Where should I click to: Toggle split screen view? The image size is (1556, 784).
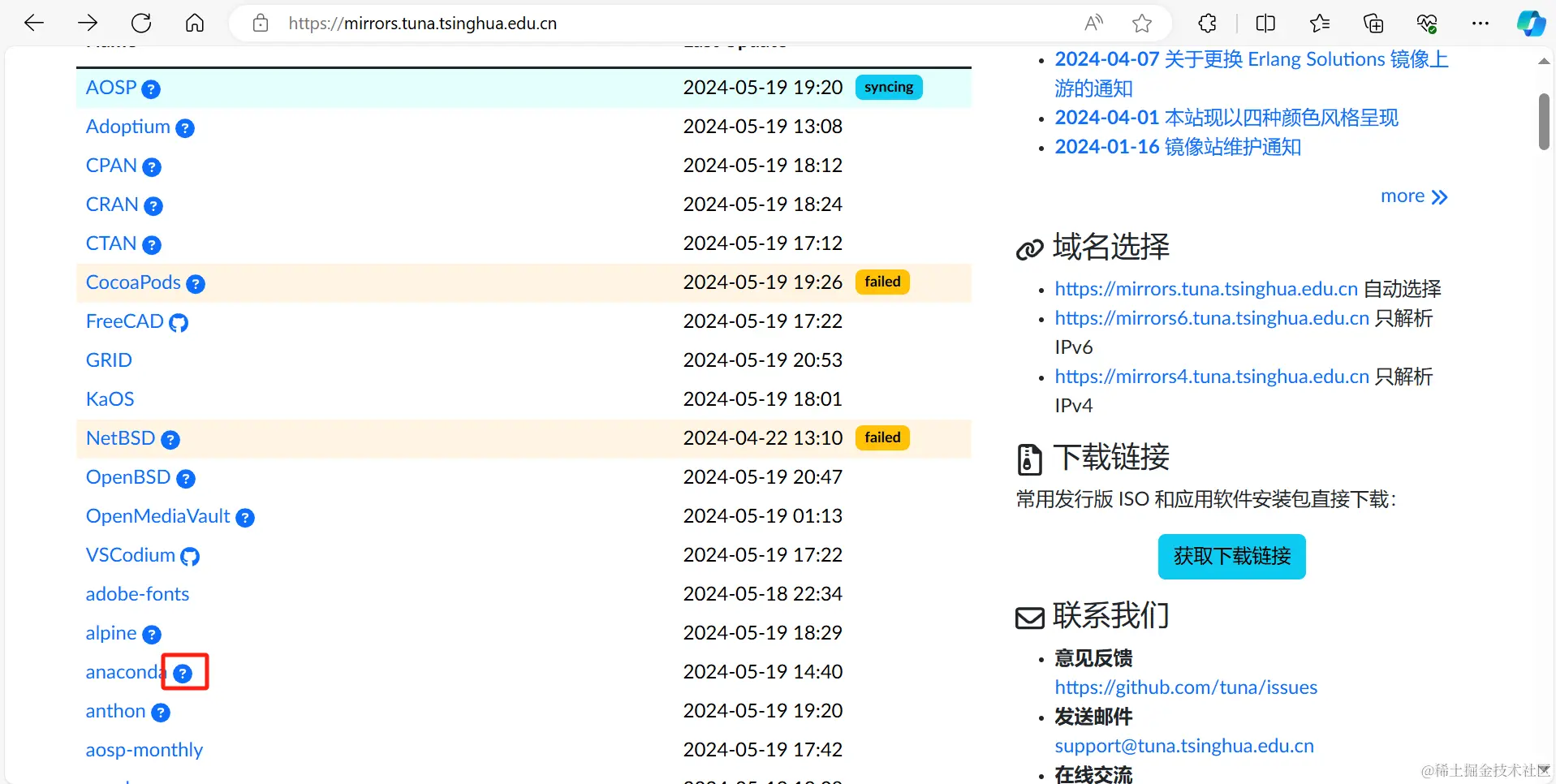pos(1265,23)
